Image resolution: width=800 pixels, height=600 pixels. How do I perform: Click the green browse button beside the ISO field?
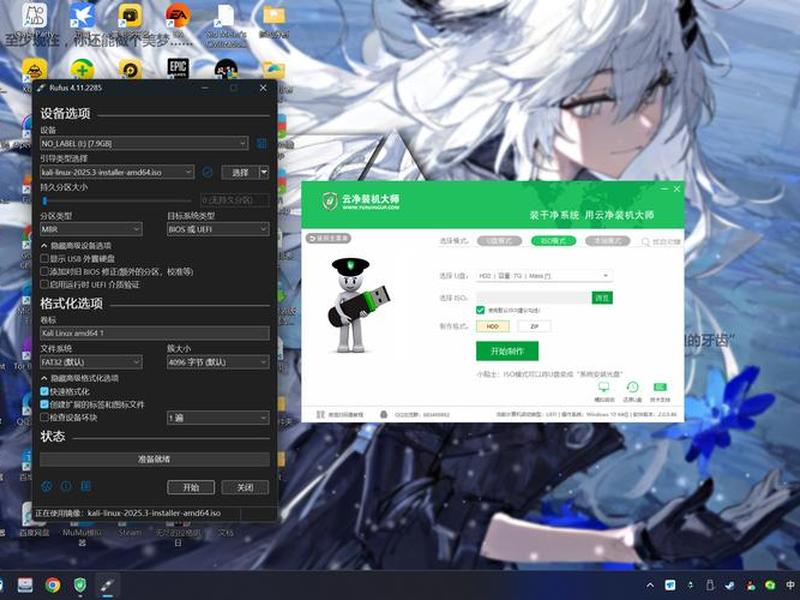(602, 297)
